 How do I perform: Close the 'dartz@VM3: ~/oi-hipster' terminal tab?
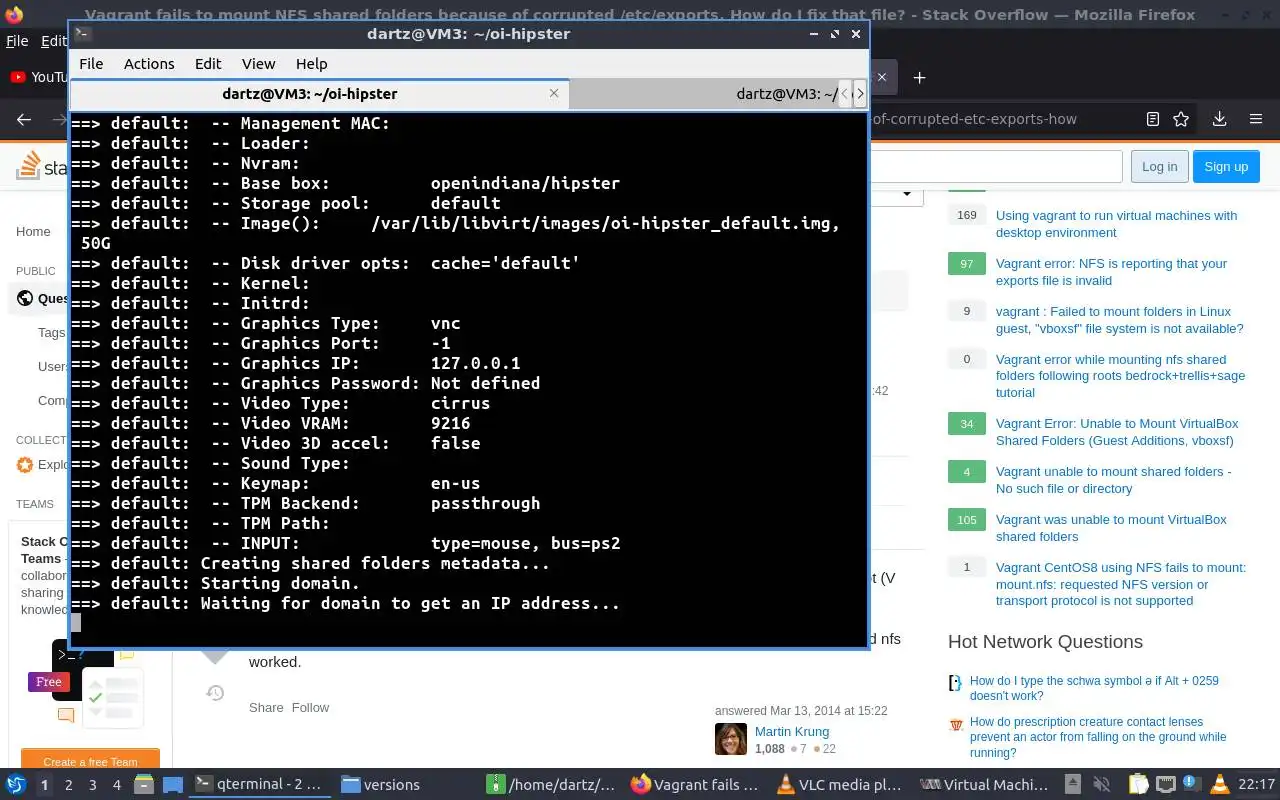tap(554, 93)
